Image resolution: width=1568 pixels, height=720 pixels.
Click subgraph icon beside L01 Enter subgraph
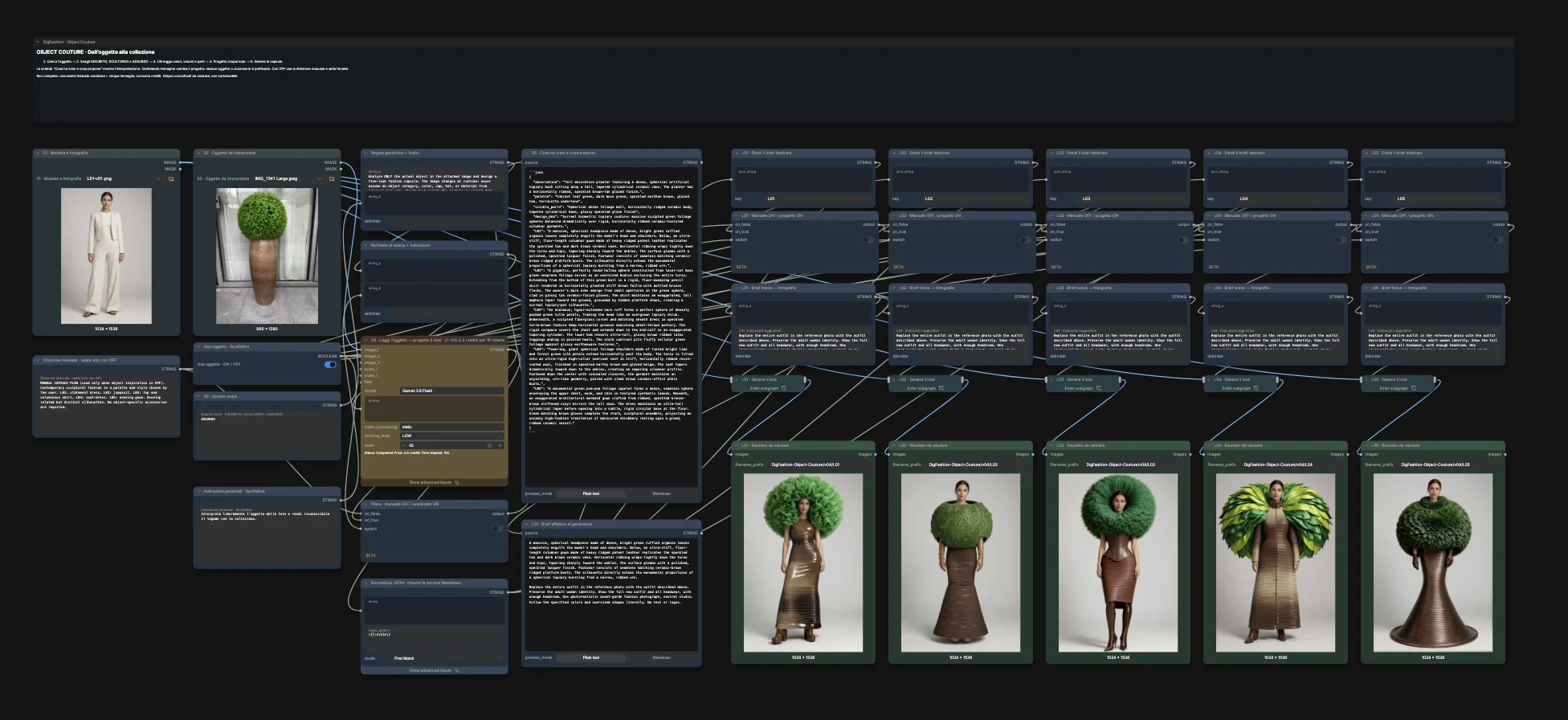(784, 388)
